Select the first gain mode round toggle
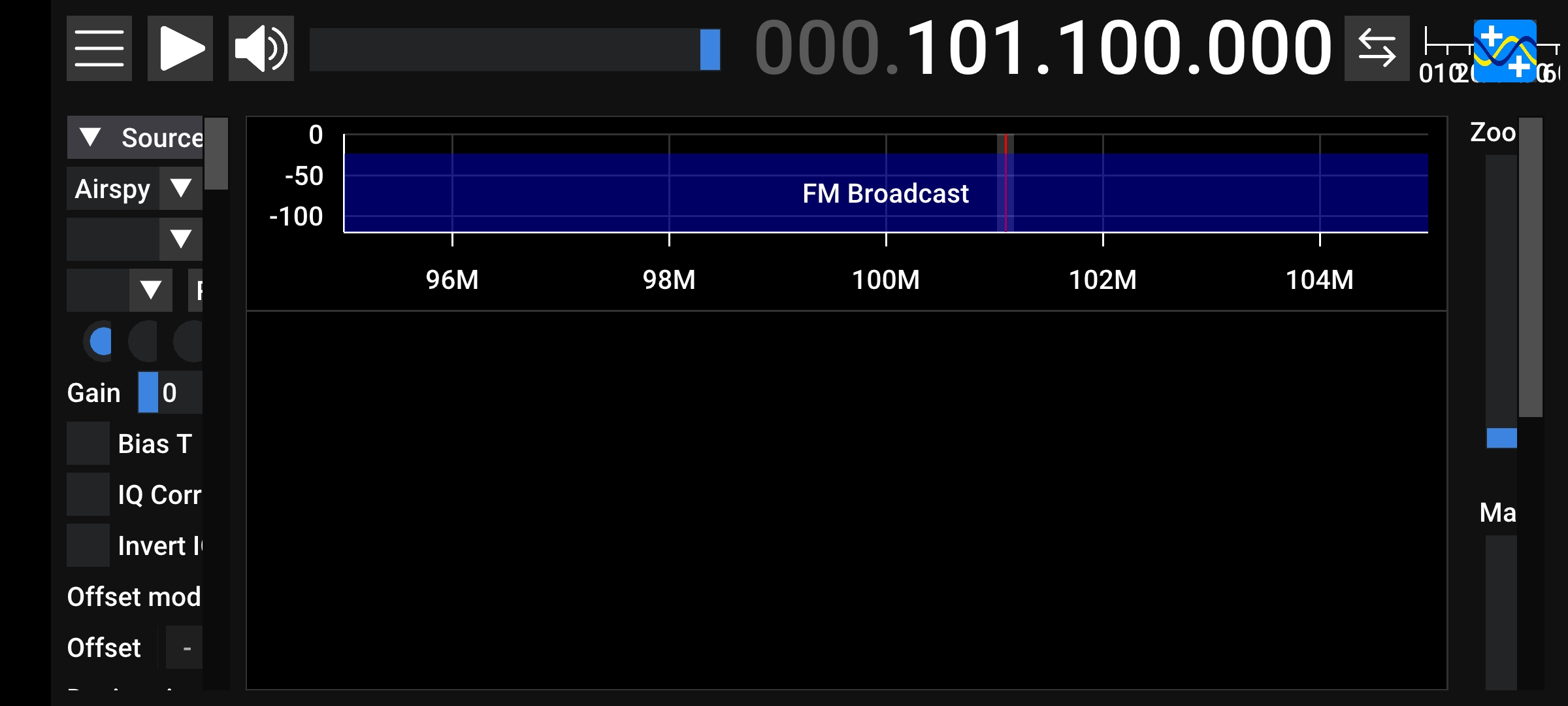The height and width of the screenshot is (706, 1568). (99, 341)
